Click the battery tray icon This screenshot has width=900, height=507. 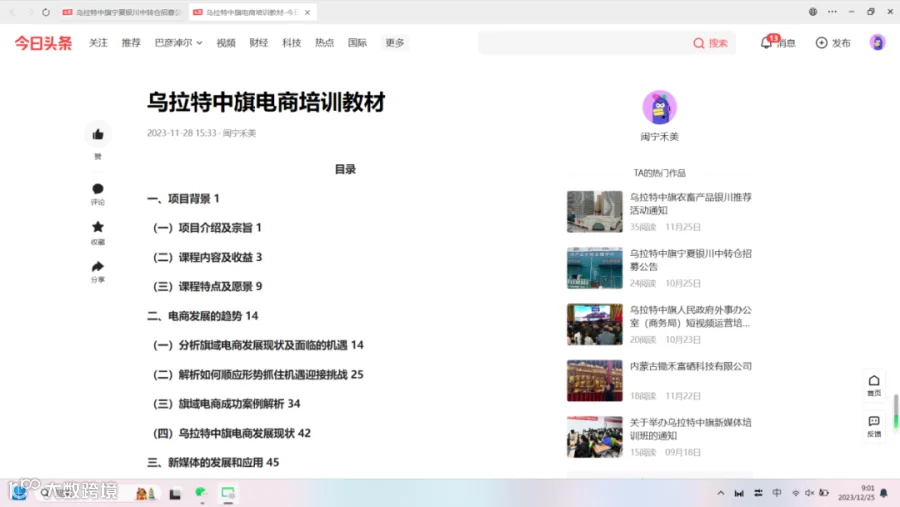(x=824, y=493)
